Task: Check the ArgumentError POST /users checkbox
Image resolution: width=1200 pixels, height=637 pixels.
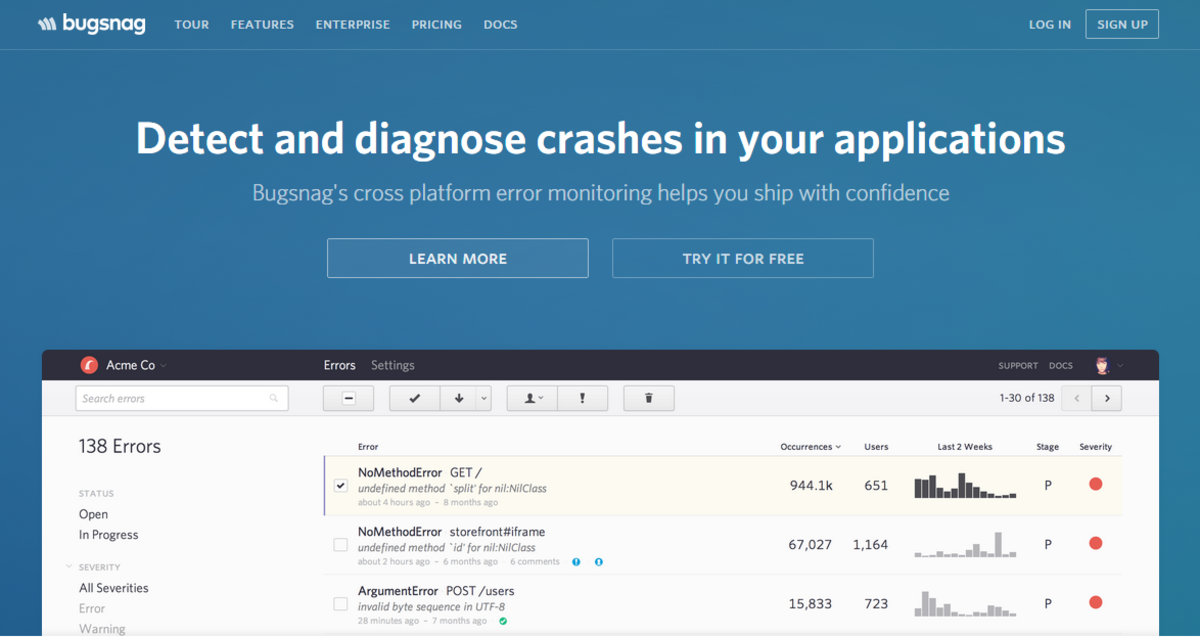Action: (340, 604)
